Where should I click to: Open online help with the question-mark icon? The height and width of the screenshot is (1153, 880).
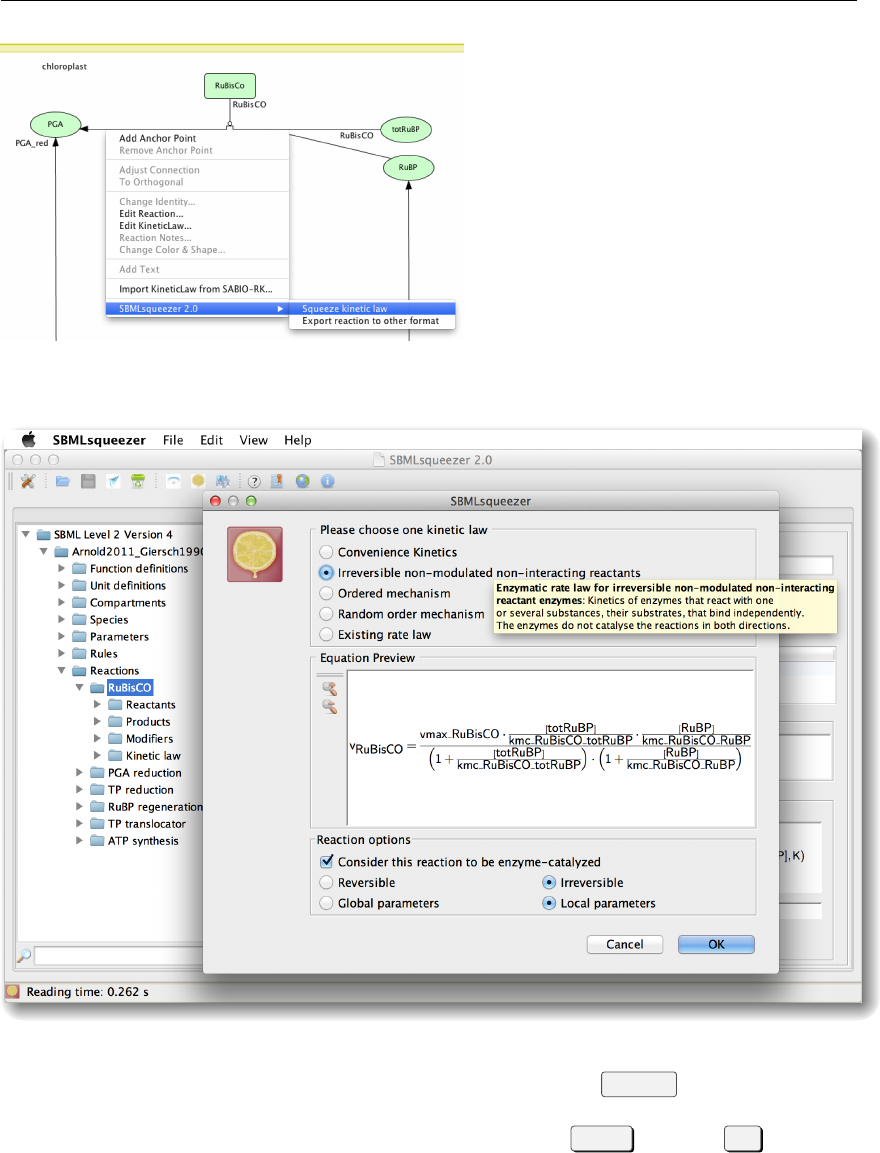pos(254,482)
